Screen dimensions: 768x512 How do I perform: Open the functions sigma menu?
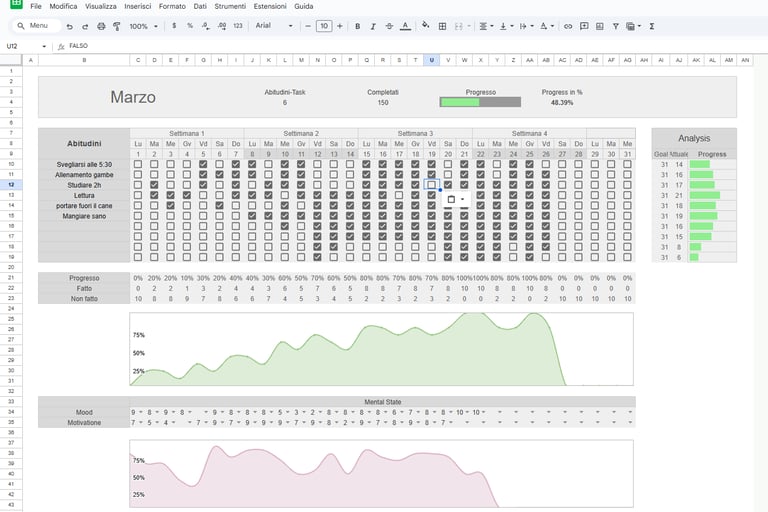click(652, 26)
